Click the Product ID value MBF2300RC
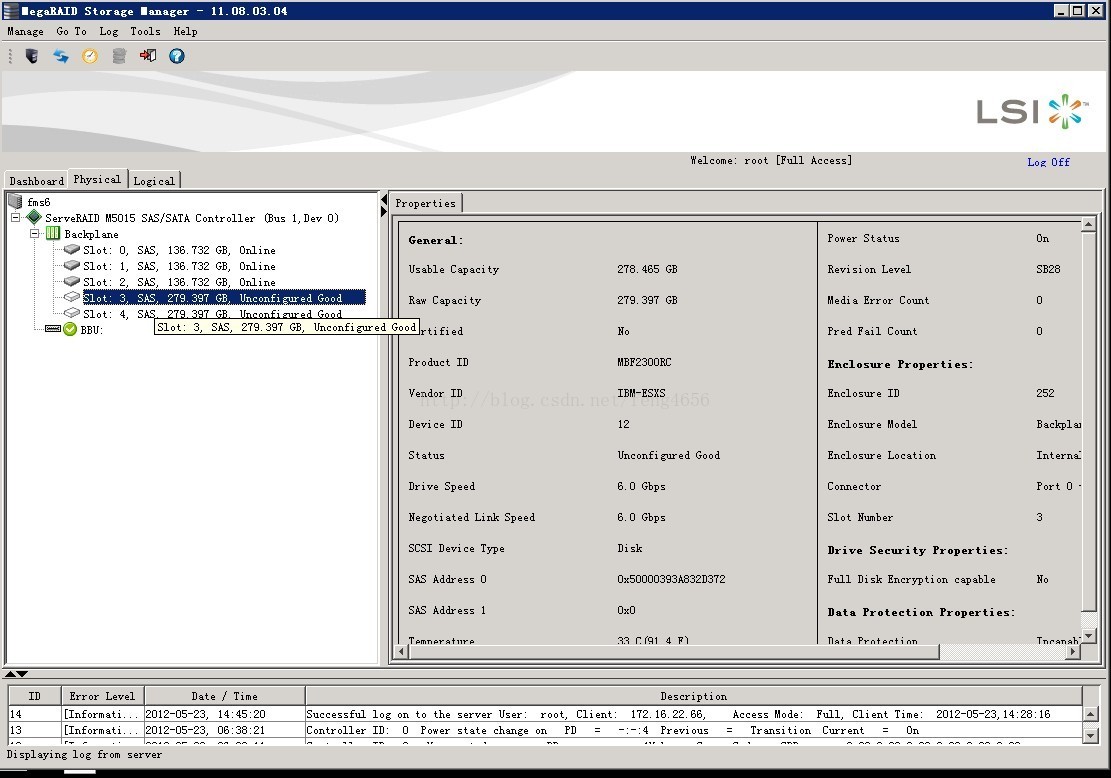This screenshot has width=1111, height=778. pyautogui.click(x=644, y=362)
